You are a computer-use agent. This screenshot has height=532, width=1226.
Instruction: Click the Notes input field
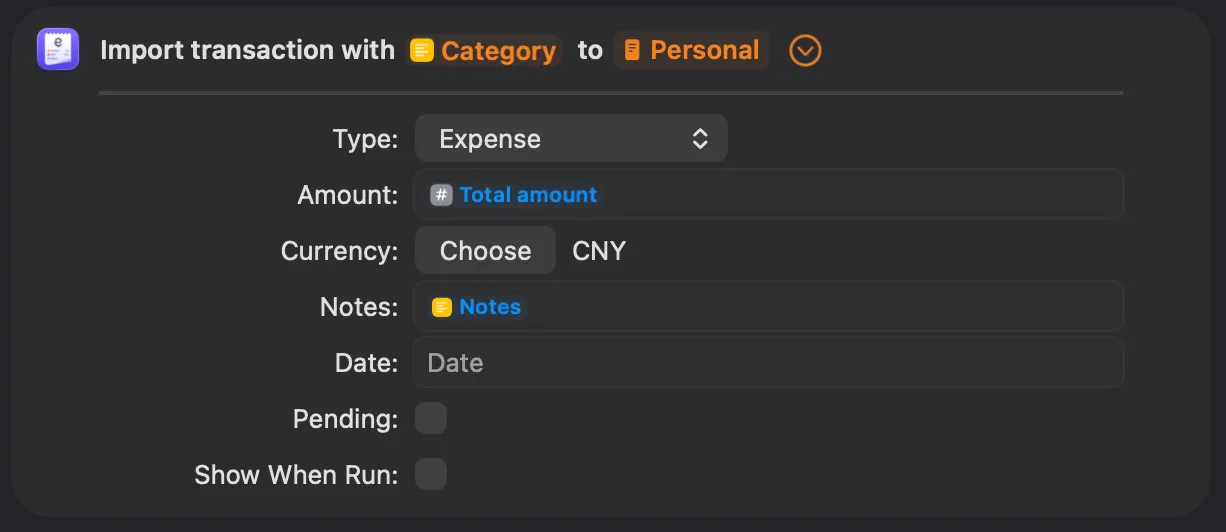click(x=768, y=306)
